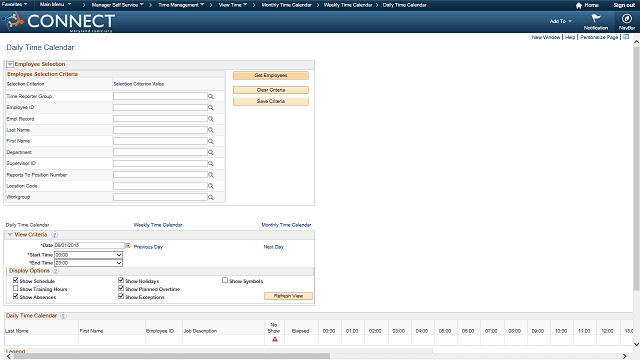Open help icon beside Daily Time Calendar grid
Image resolution: width=640 pixels, height=360 pixels.
click(x=63, y=316)
